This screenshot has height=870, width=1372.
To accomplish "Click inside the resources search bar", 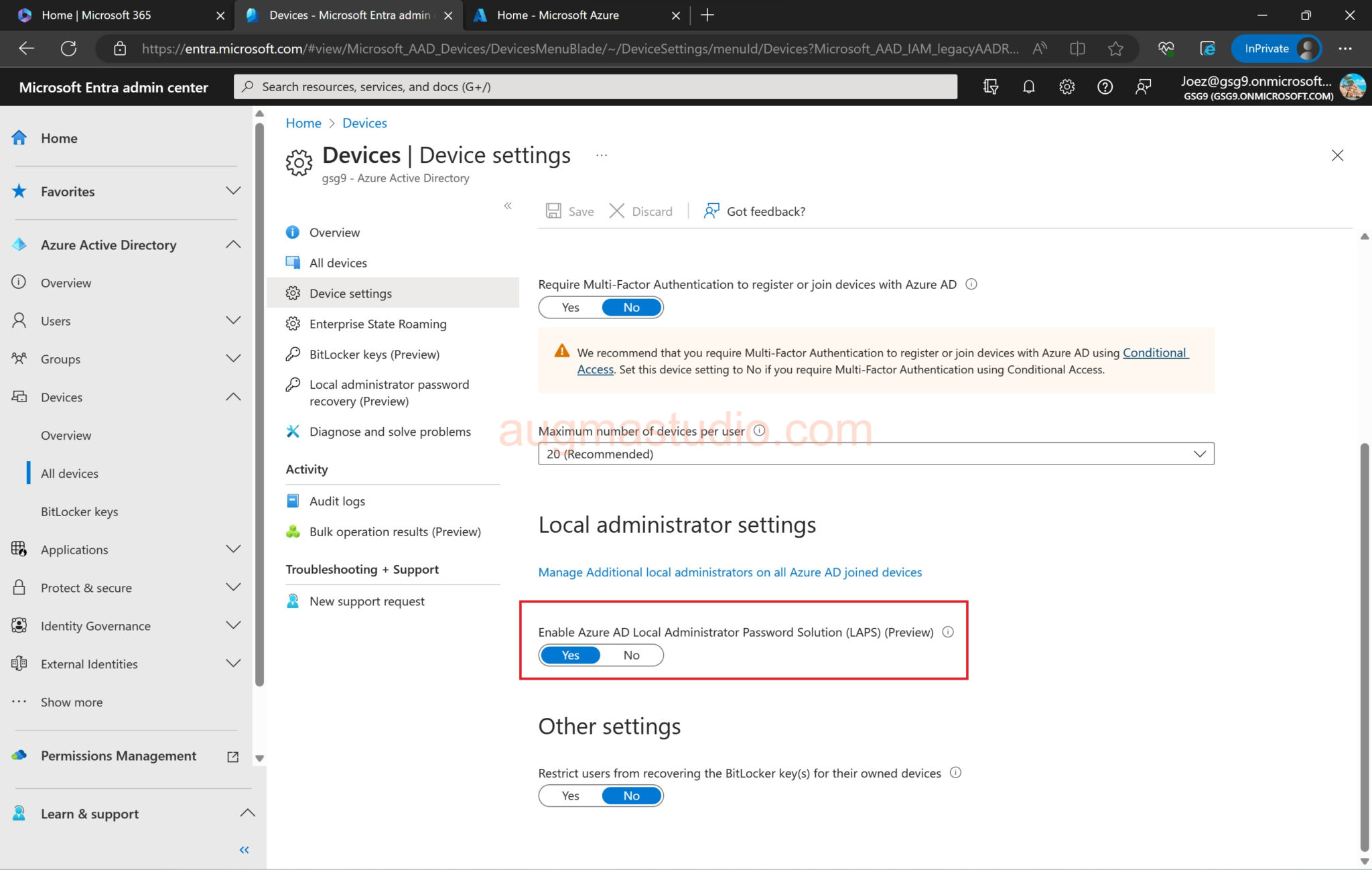I will (596, 86).
